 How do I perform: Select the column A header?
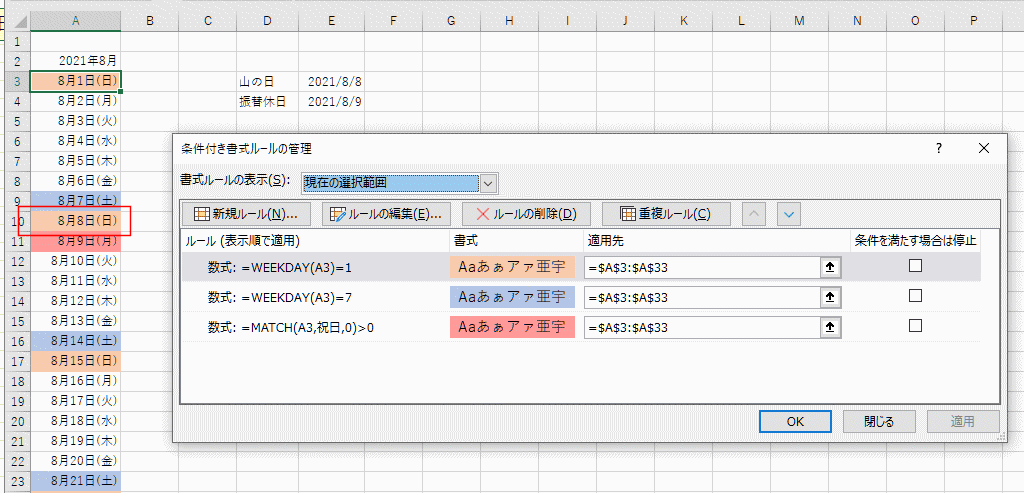click(x=76, y=21)
